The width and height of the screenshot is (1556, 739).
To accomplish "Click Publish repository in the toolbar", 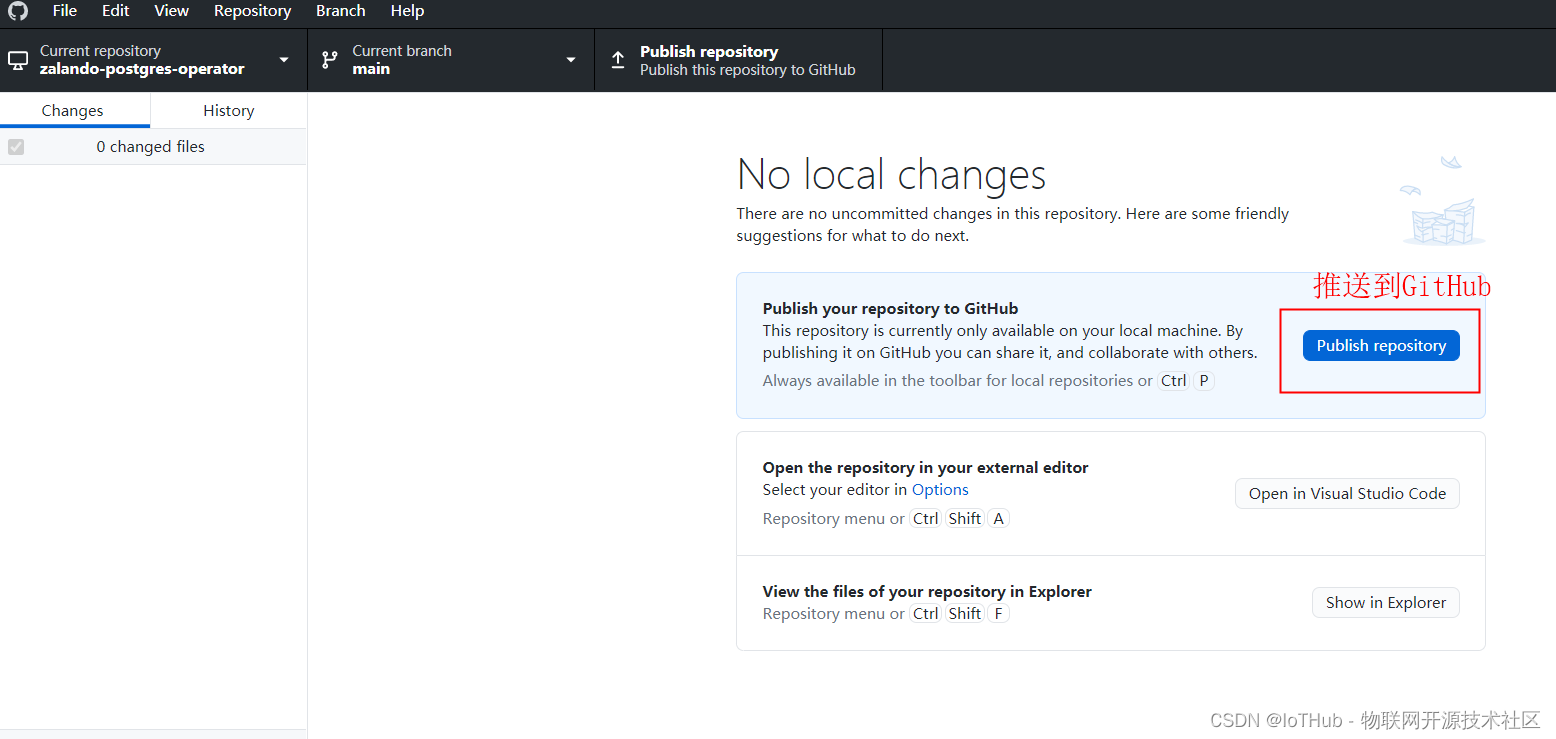I will (x=739, y=60).
